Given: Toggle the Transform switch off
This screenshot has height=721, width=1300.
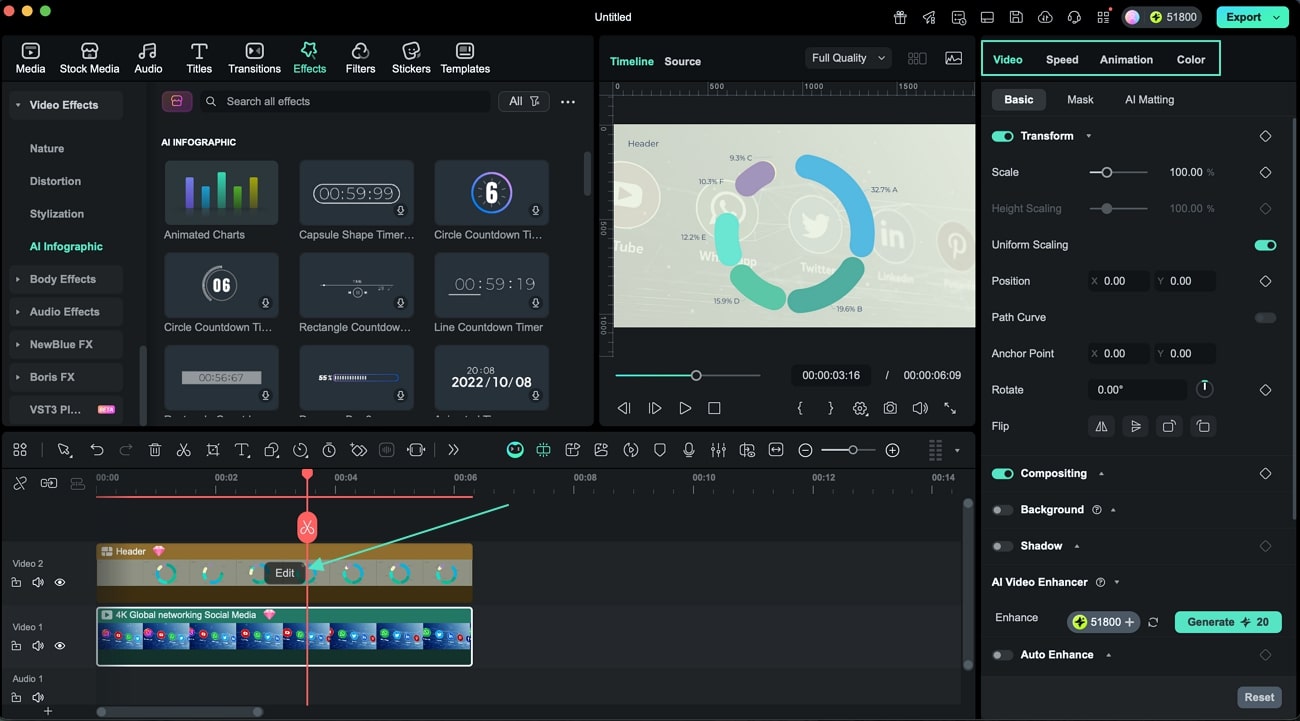Looking at the screenshot, I should (1002, 136).
